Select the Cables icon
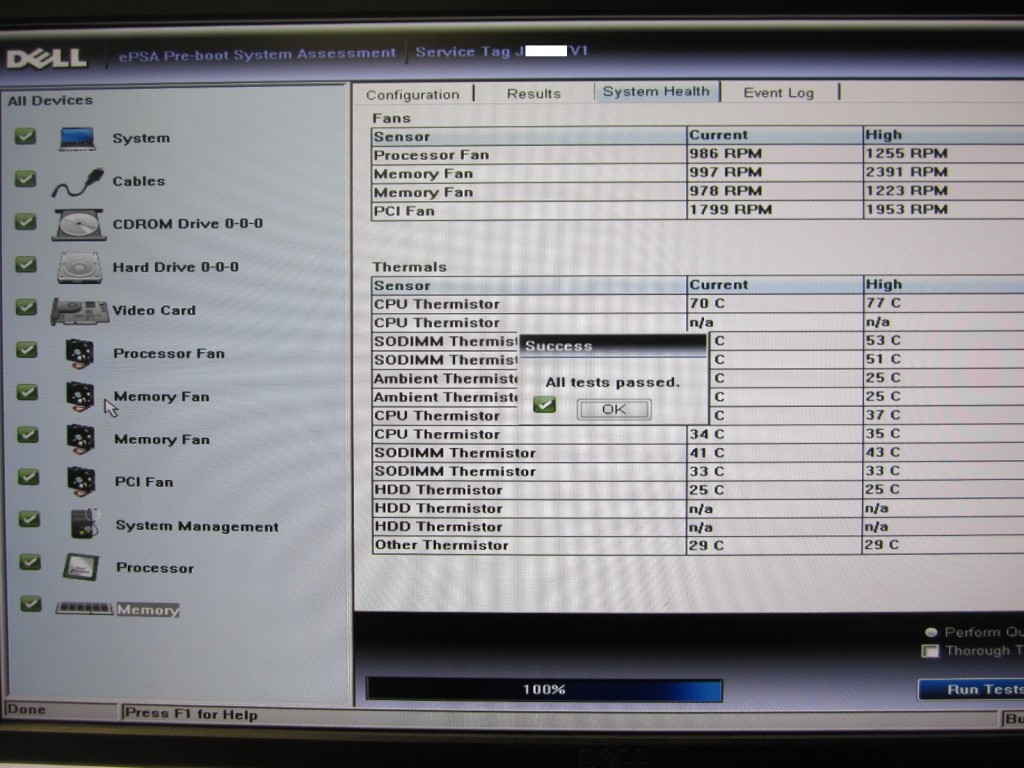The image size is (1024, 768). [x=77, y=182]
